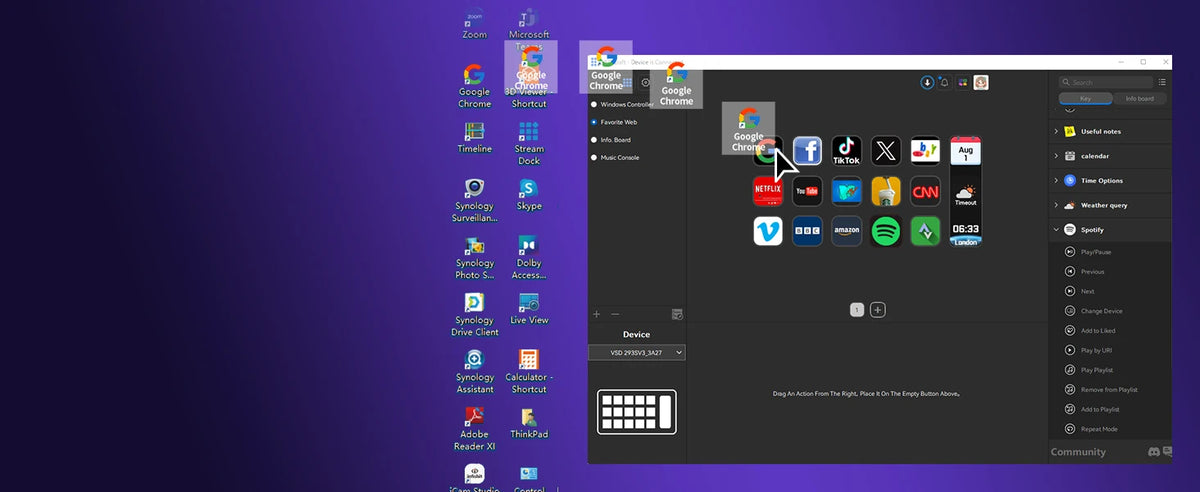The height and width of the screenshot is (492, 1200).
Task: Click the profile manage icon beside minus
Action: point(677,314)
